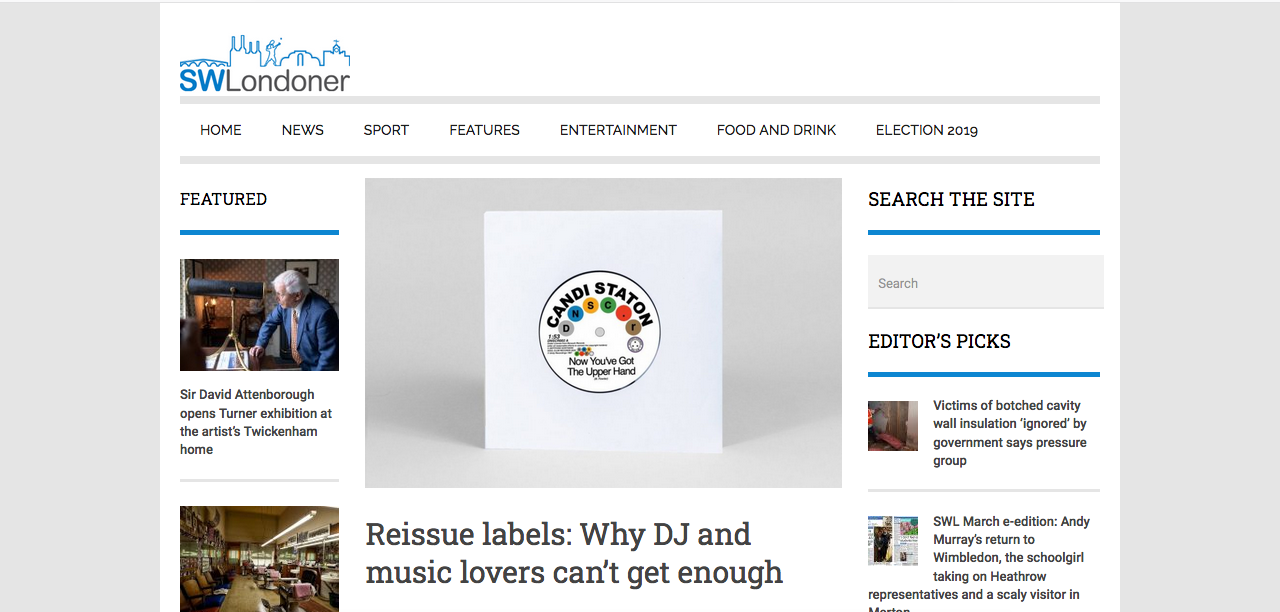The image size is (1280, 612).
Task: Open the HOME menu item
Action: pyautogui.click(x=221, y=130)
